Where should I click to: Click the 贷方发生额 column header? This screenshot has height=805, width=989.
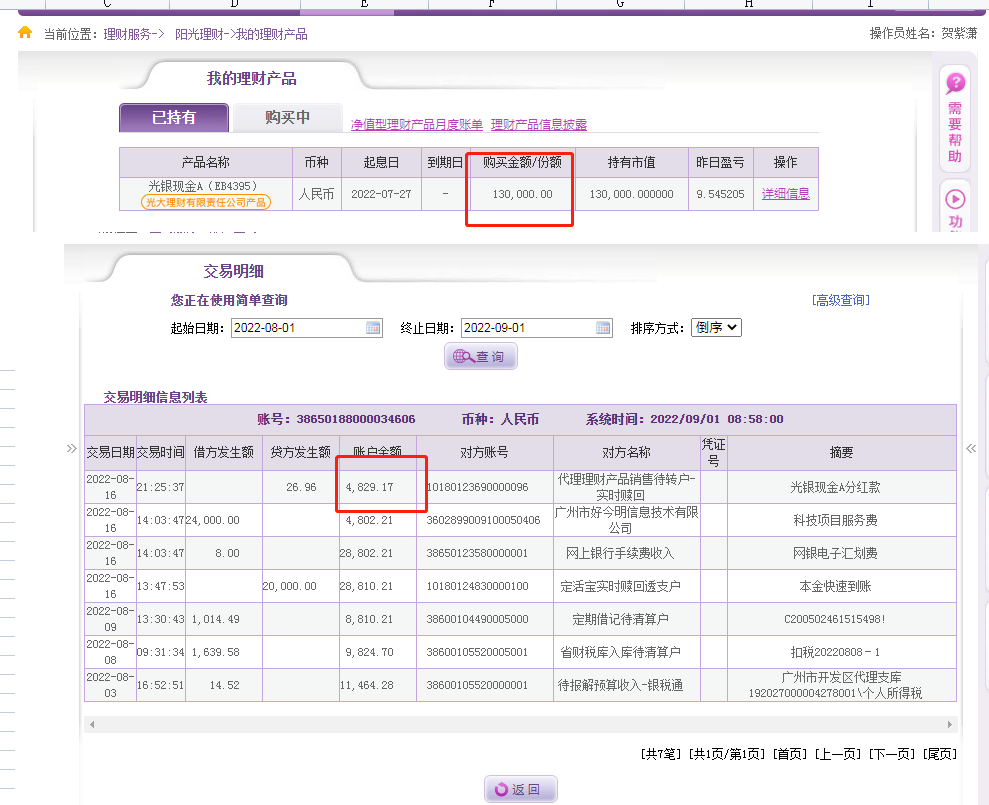(301, 452)
